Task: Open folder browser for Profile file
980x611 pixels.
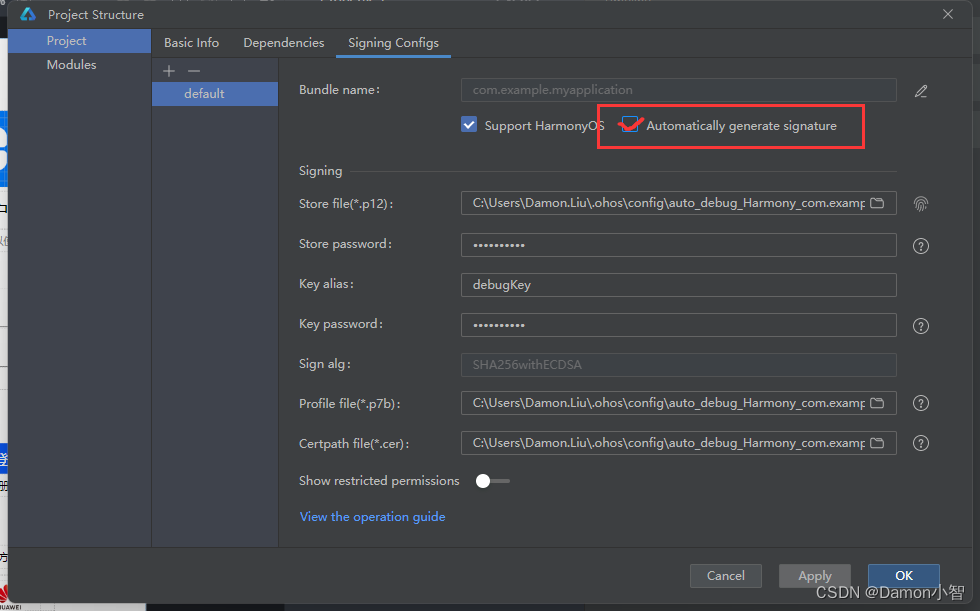Action: click(878, 403)
